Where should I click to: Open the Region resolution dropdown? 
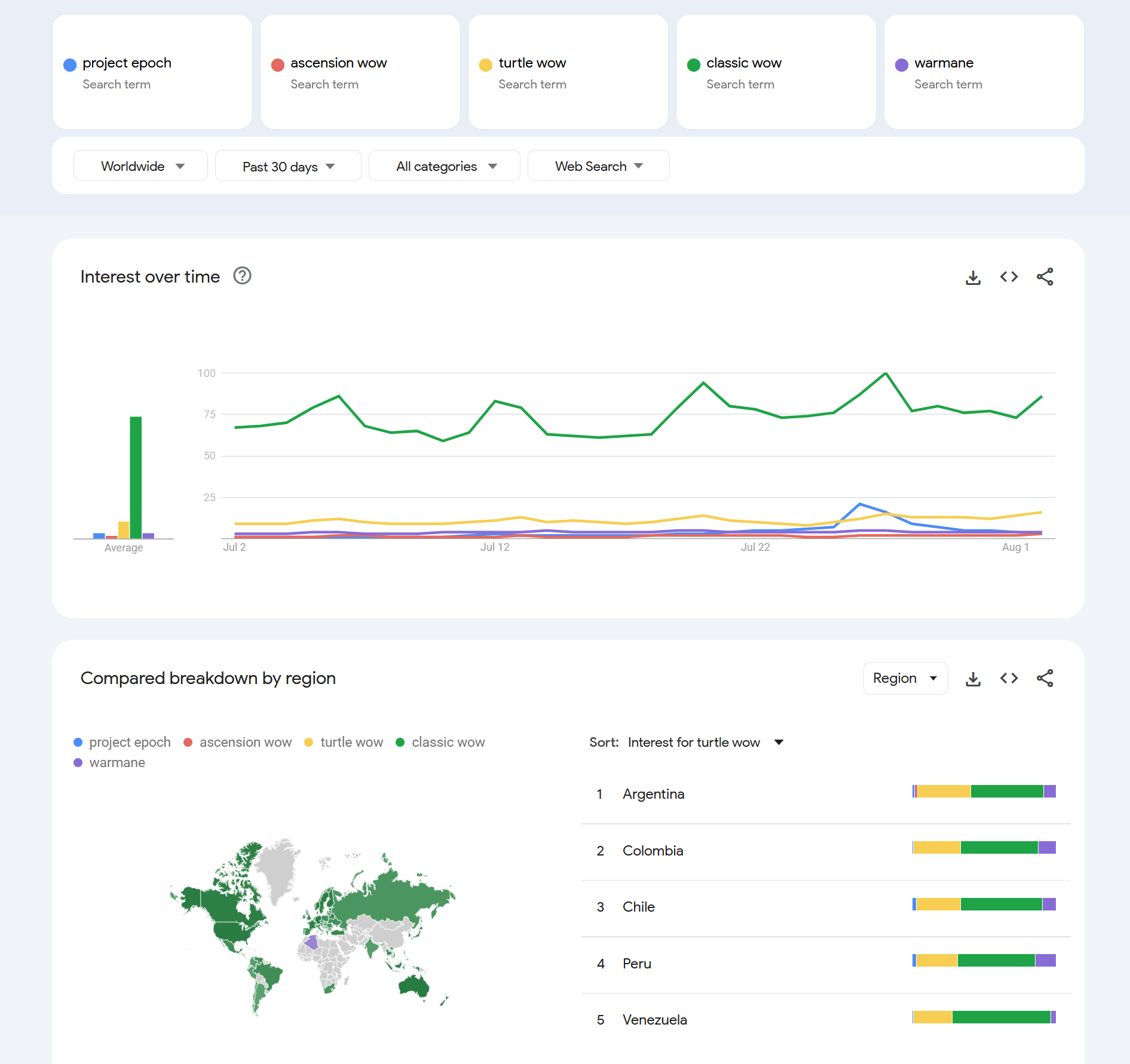(905, 678)
